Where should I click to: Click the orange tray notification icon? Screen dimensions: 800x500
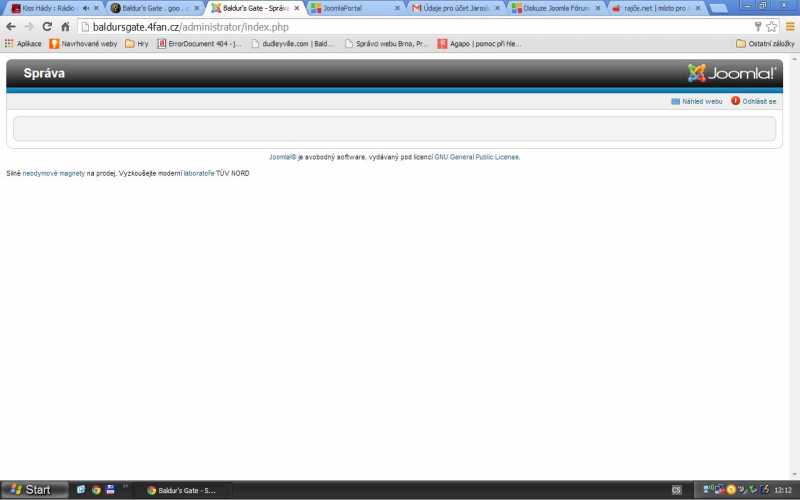731,490
